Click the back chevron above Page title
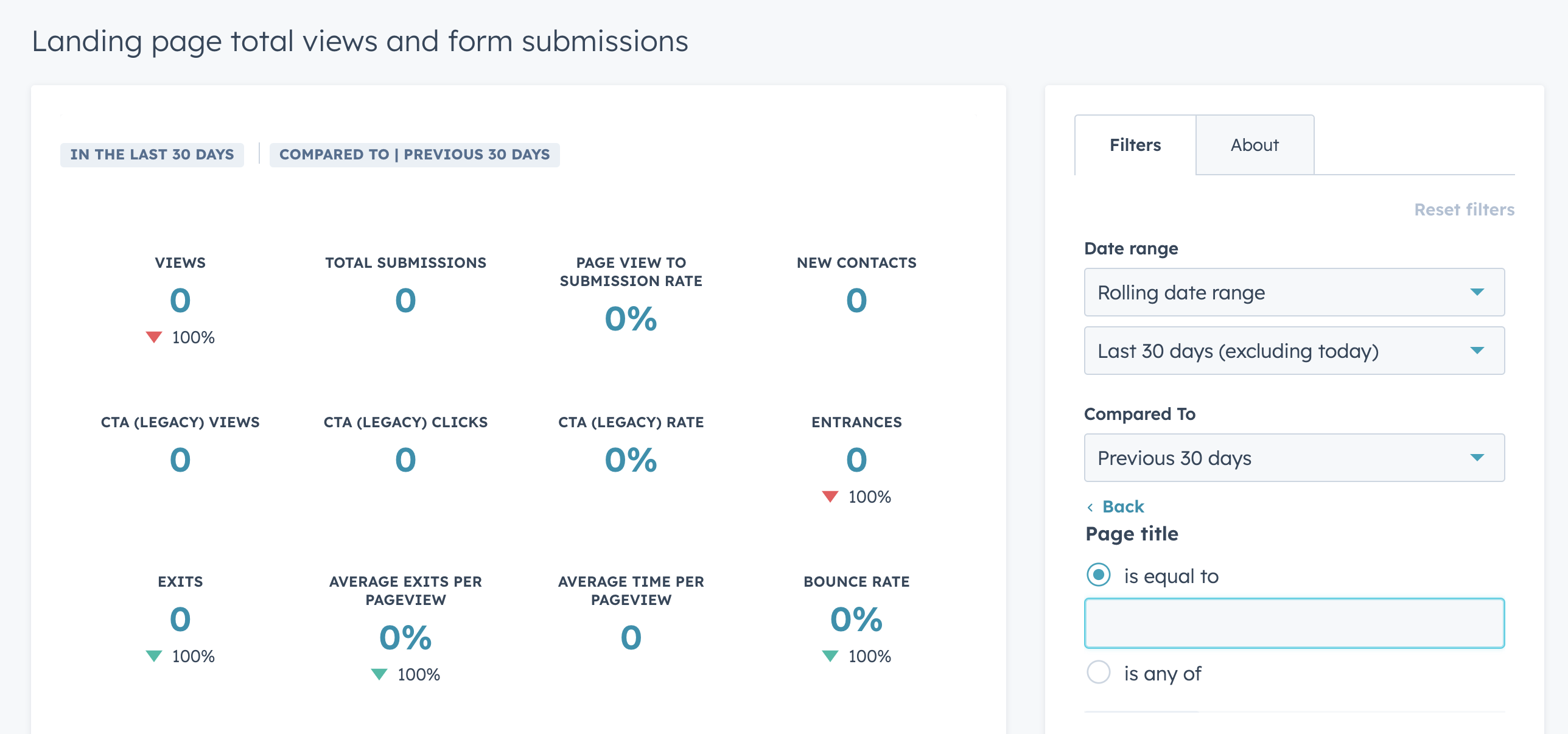 1091,506
